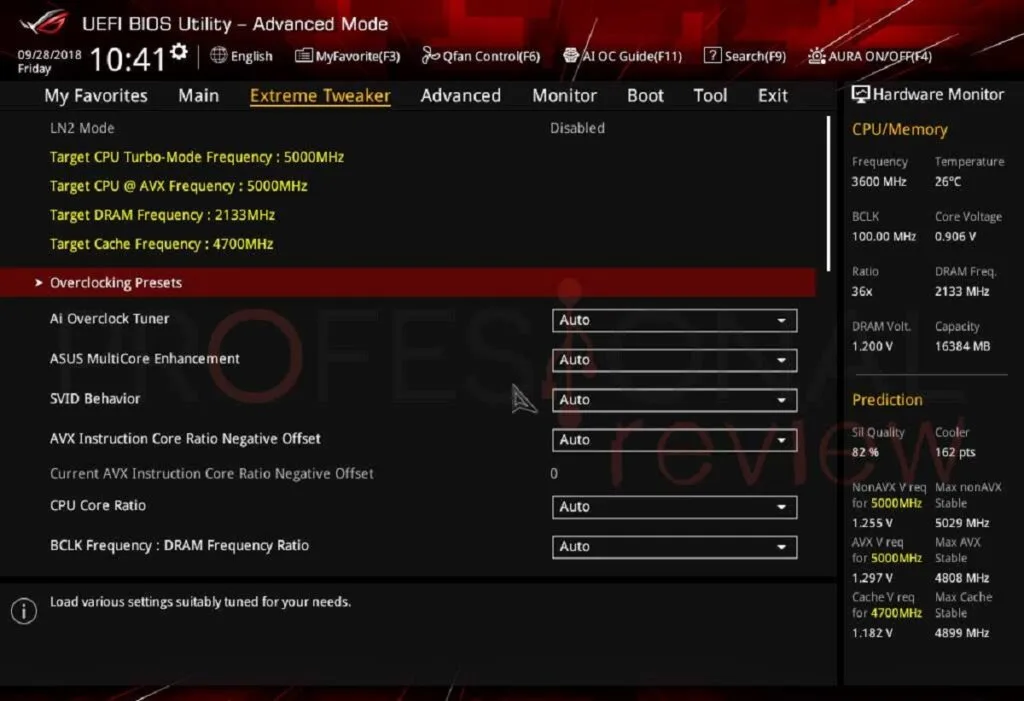Image resolution: width=1024 pixels, height=701 pixels.
Task: Click the 1.200 V DRAM voltage reading
Action: point(872,346)
